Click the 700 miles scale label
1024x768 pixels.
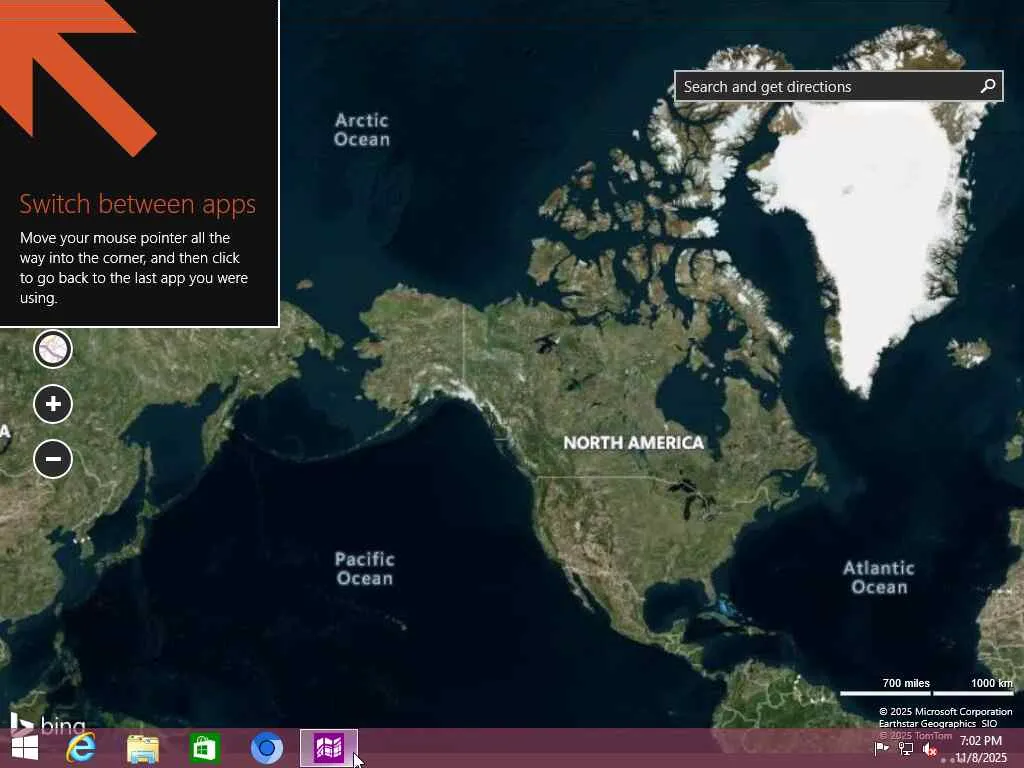(906, 683)
